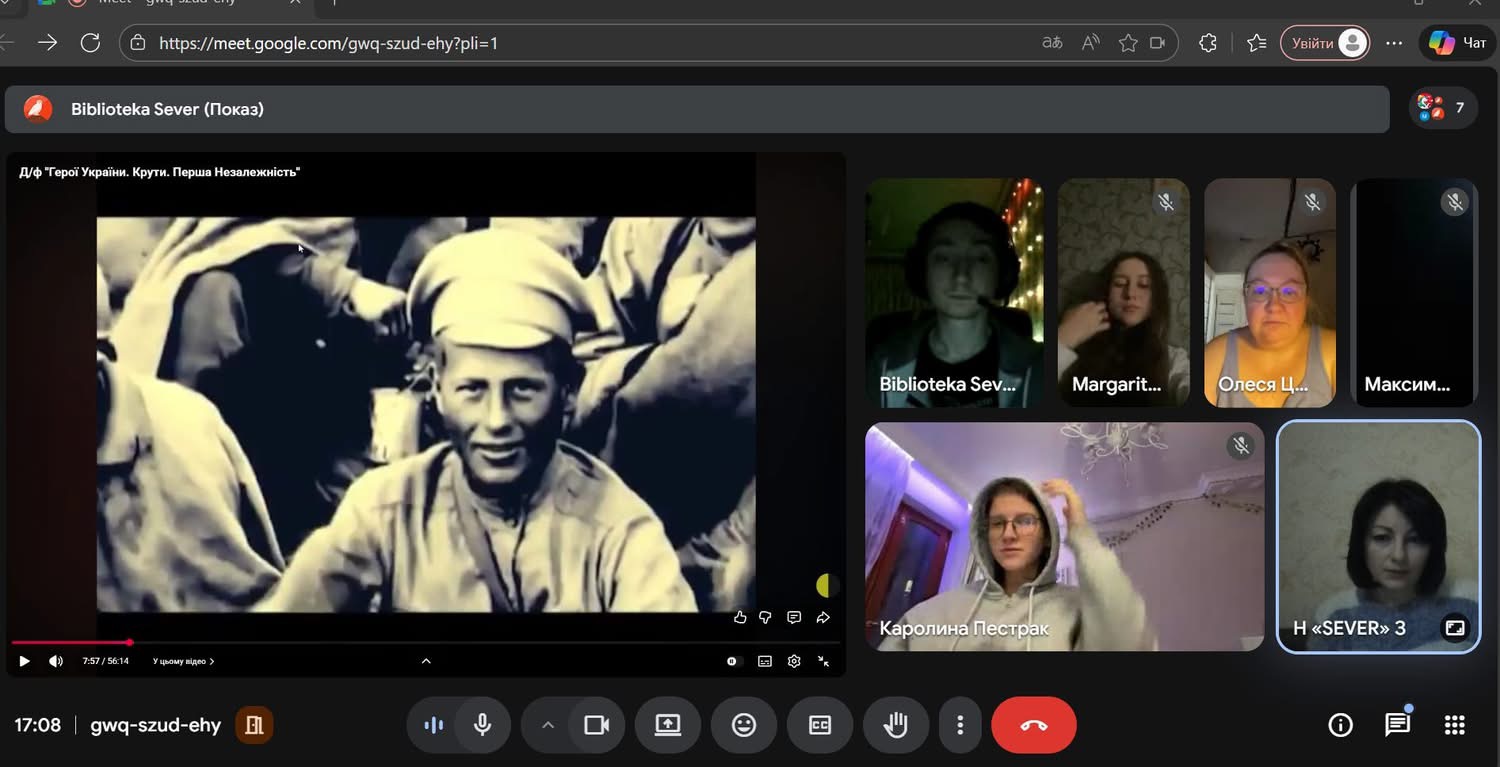Start presenting your screen
Image resolution: width=1500 pixels, height=767 pixels.
(668, 725)
